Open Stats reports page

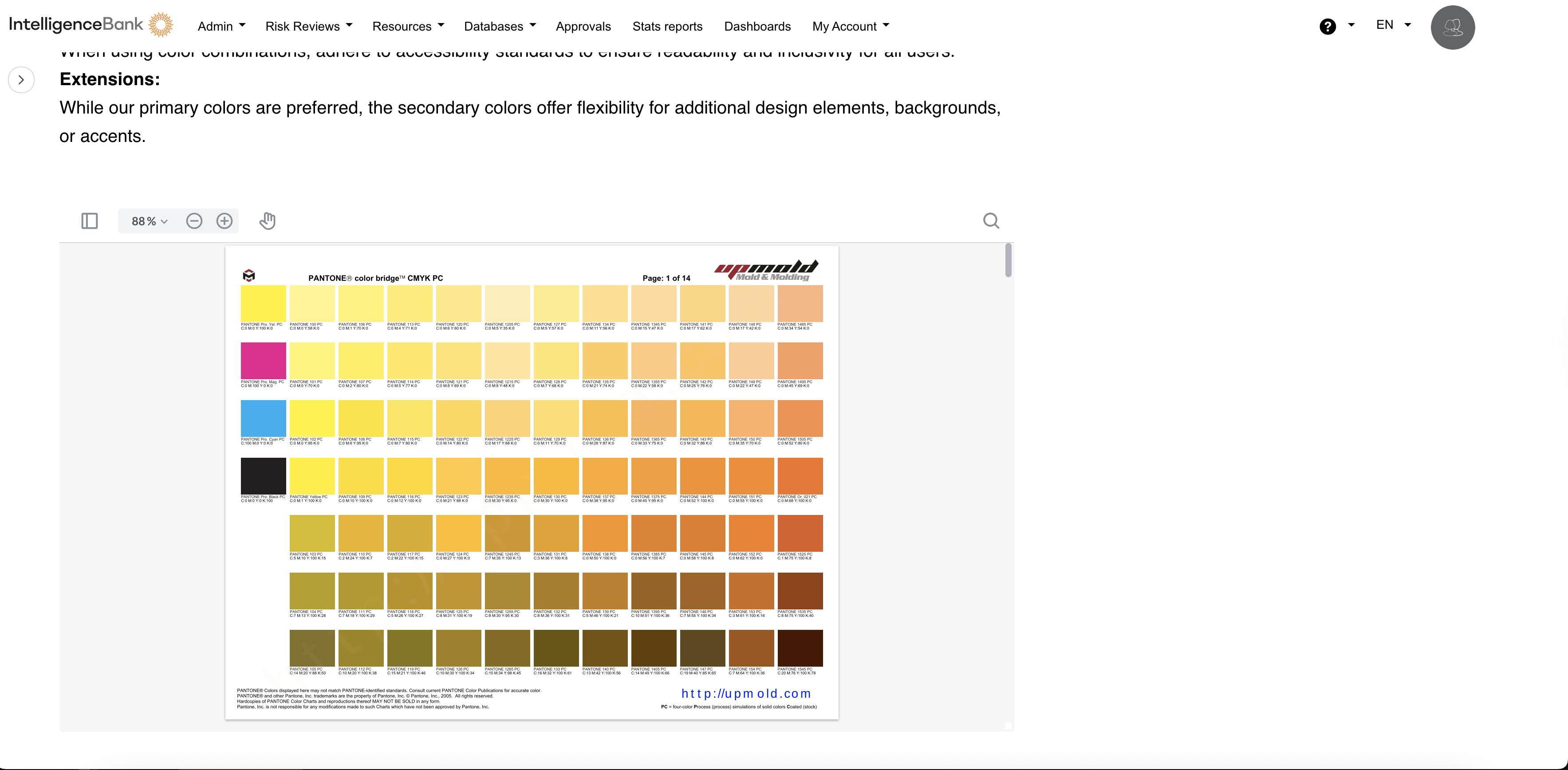(x=667, y=26)
